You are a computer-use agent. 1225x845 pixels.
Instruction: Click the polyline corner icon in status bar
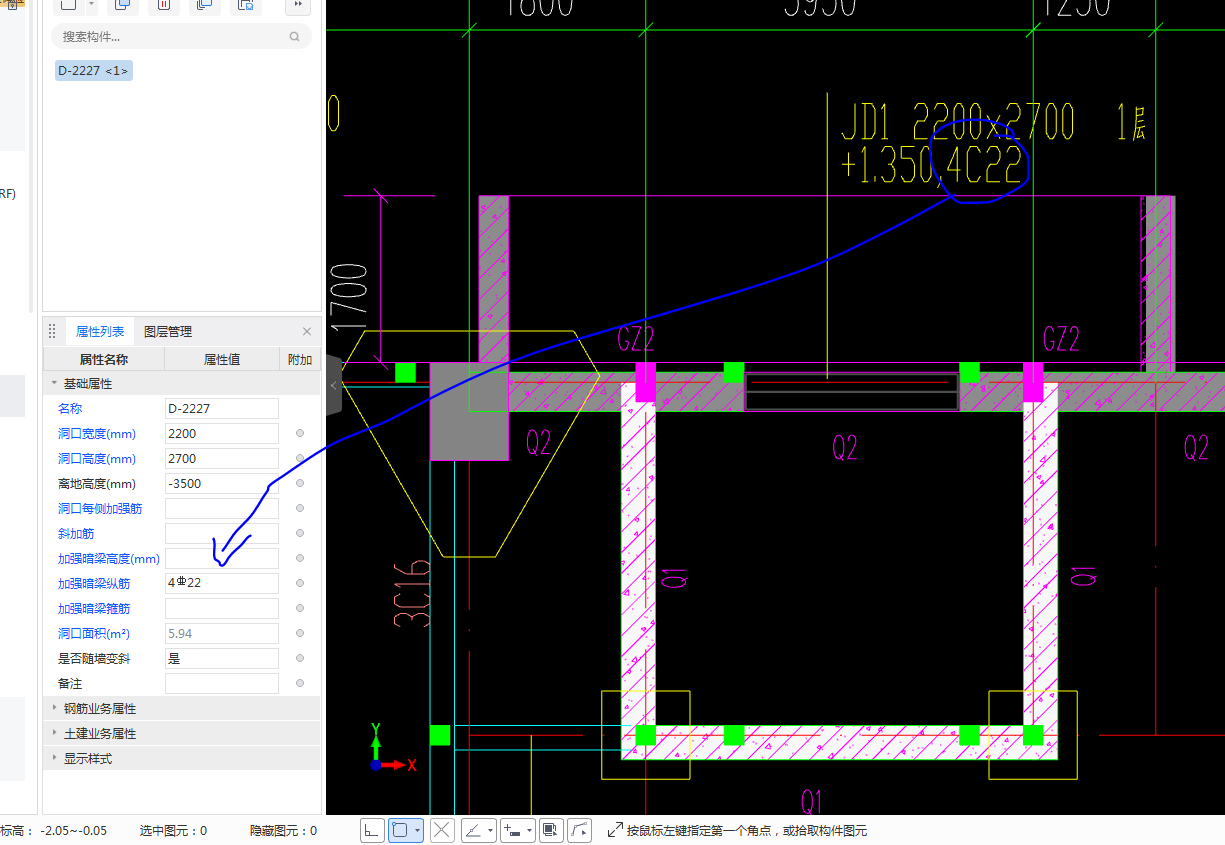click(580, 830)
